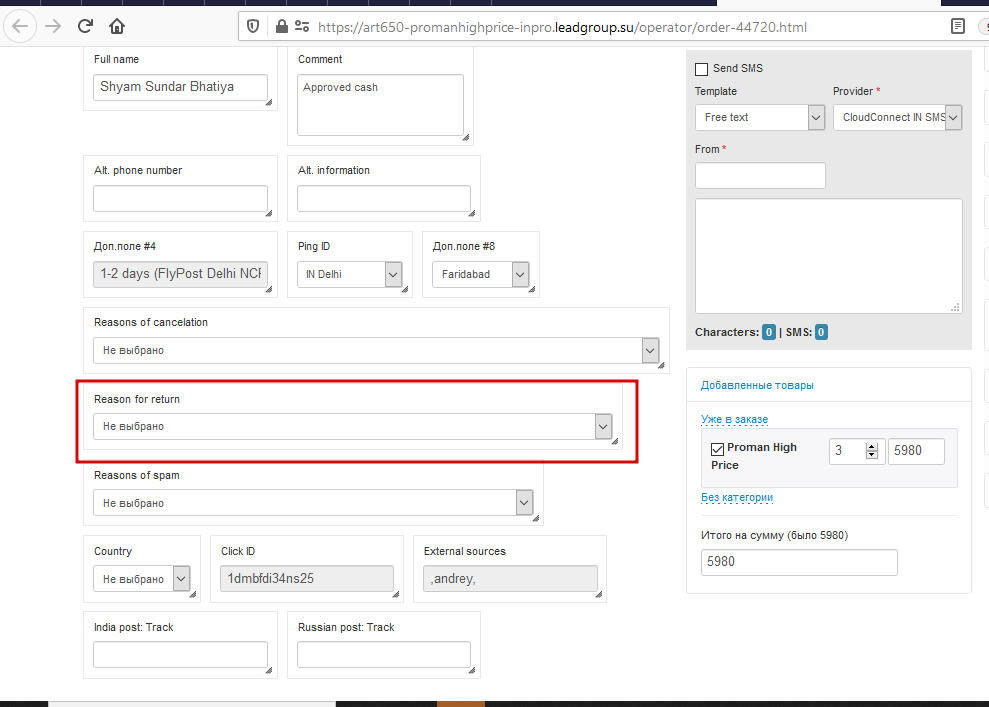Open the Reason for return dropdown

[353, 426]
